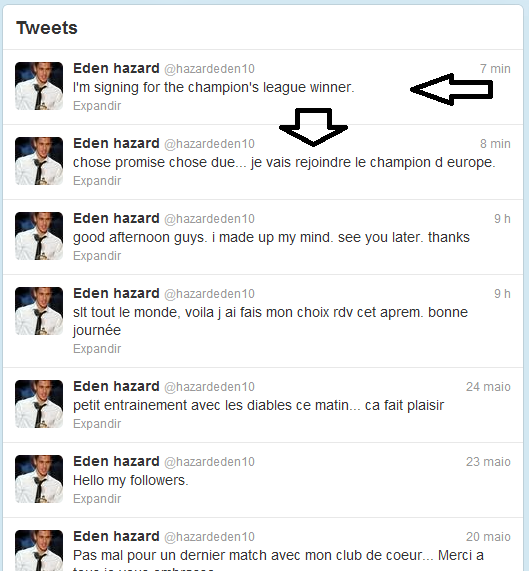Click @hazardeden10 handle in 'Hello my followers' tweet
Image resolution: width=529 pixels, height=571 pixels.
[209, 462]
